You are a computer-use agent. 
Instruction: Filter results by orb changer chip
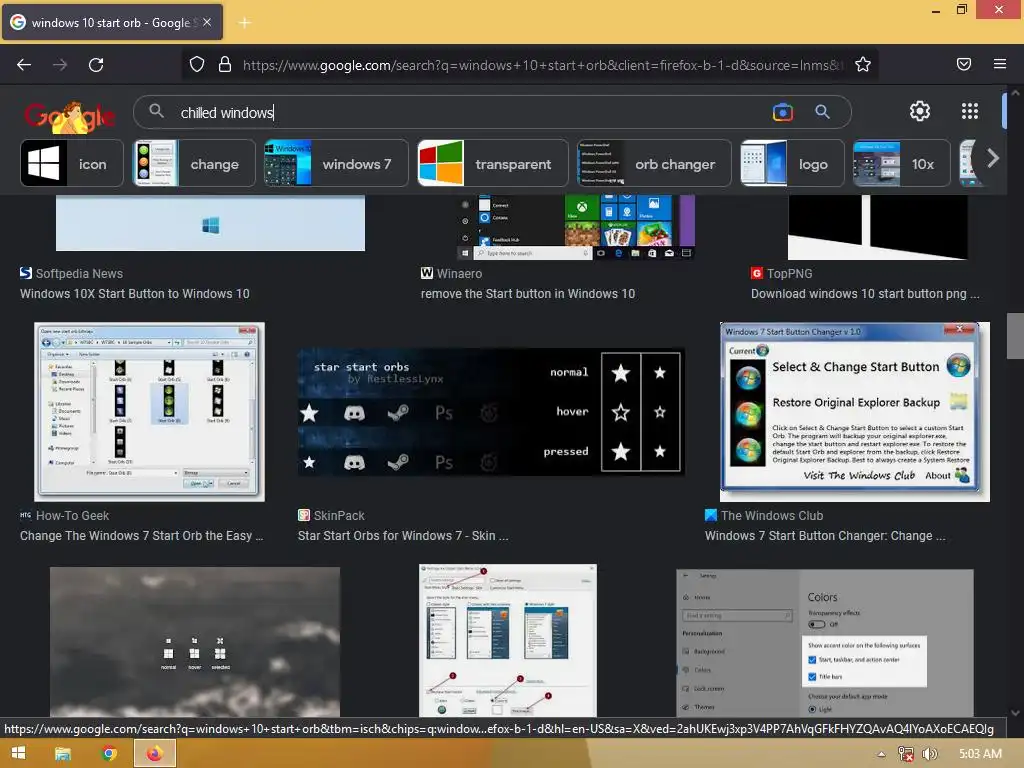point(654,163)
